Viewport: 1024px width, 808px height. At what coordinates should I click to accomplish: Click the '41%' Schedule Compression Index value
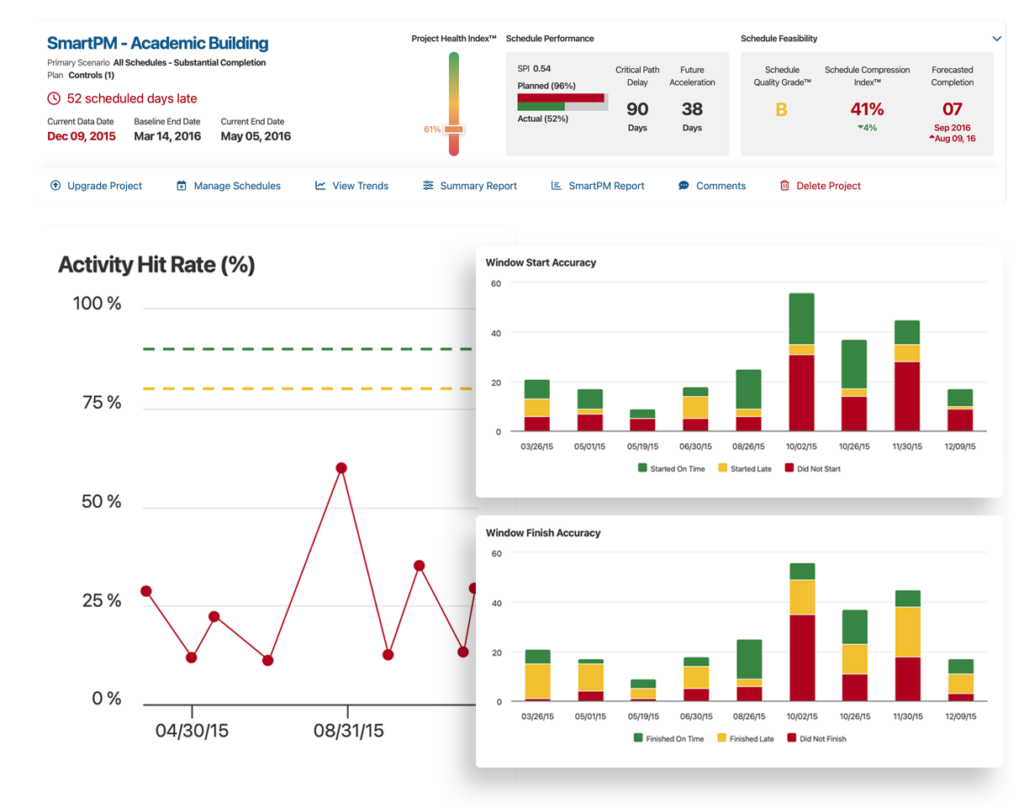[x=867, y=109]
